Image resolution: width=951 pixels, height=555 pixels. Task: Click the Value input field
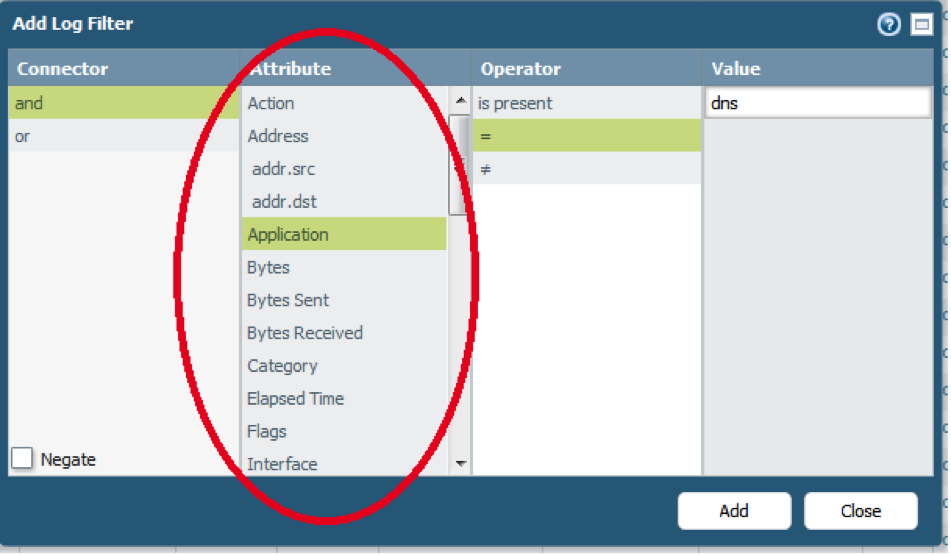click(817, 103)
